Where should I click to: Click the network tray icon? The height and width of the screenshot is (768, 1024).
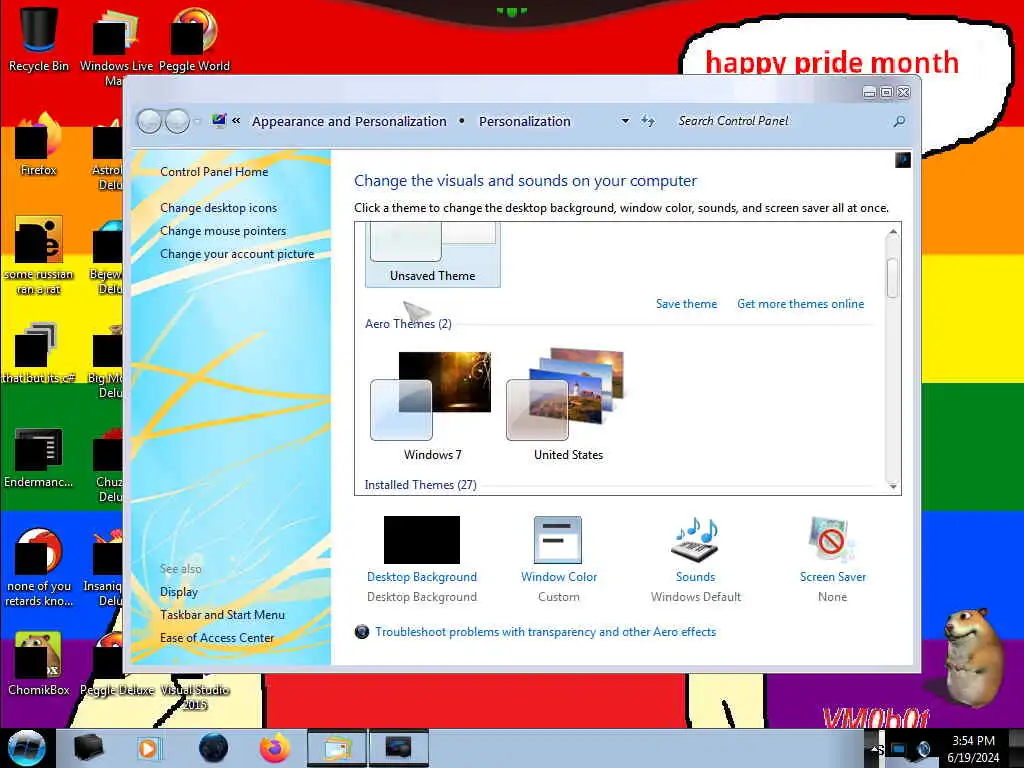point(899,749)
